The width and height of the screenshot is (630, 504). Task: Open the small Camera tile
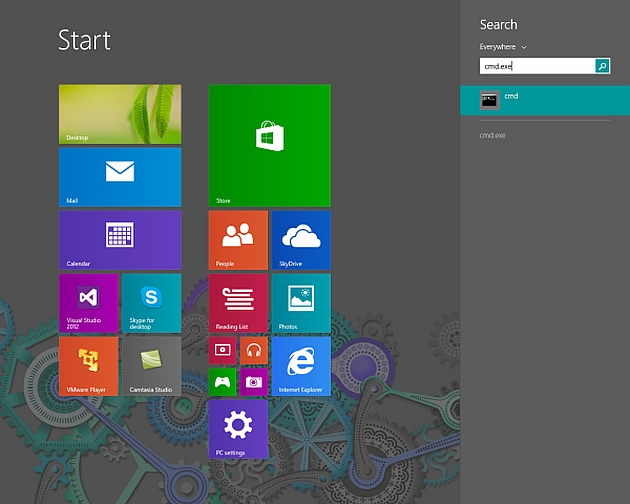click(x=254, y=382)
